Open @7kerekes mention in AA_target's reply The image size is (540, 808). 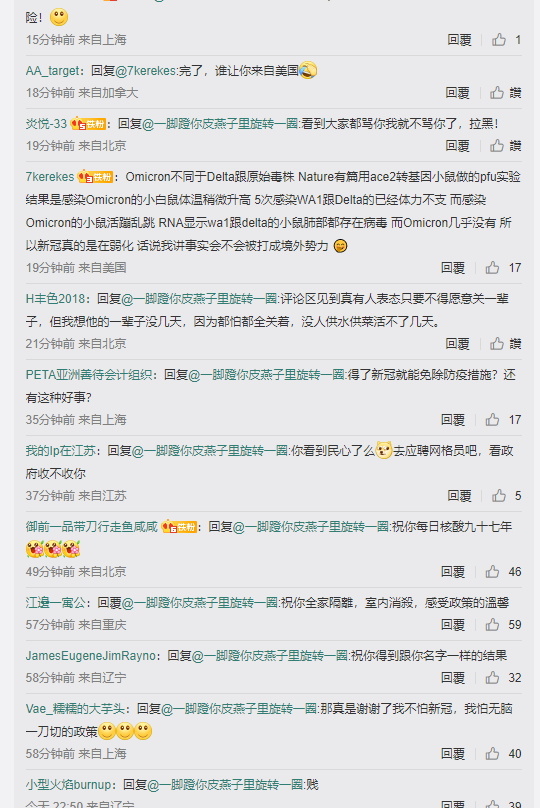click(x=146, y=71)
